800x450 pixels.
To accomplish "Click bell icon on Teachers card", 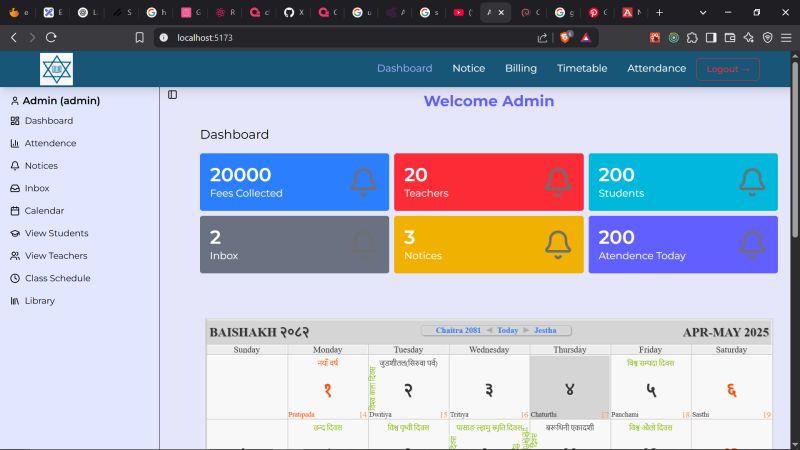I will pos(558,182).
